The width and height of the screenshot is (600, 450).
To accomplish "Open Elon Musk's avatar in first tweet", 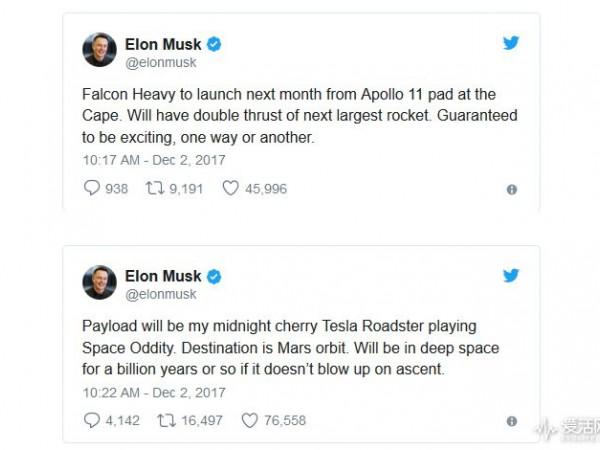I will coord(100,50).
